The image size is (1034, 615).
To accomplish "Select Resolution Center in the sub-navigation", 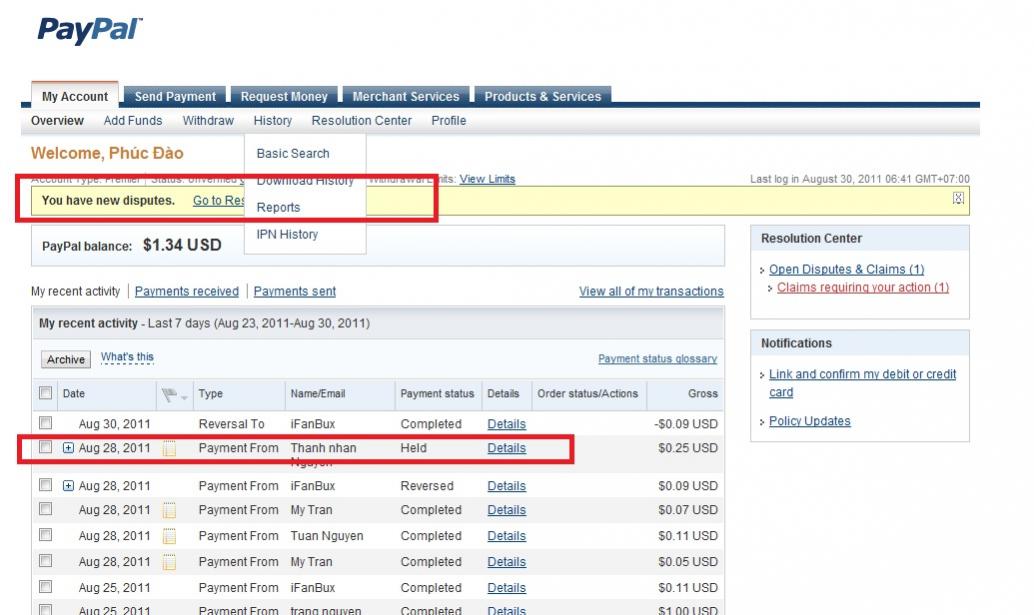I will click(x=361, y=121).
